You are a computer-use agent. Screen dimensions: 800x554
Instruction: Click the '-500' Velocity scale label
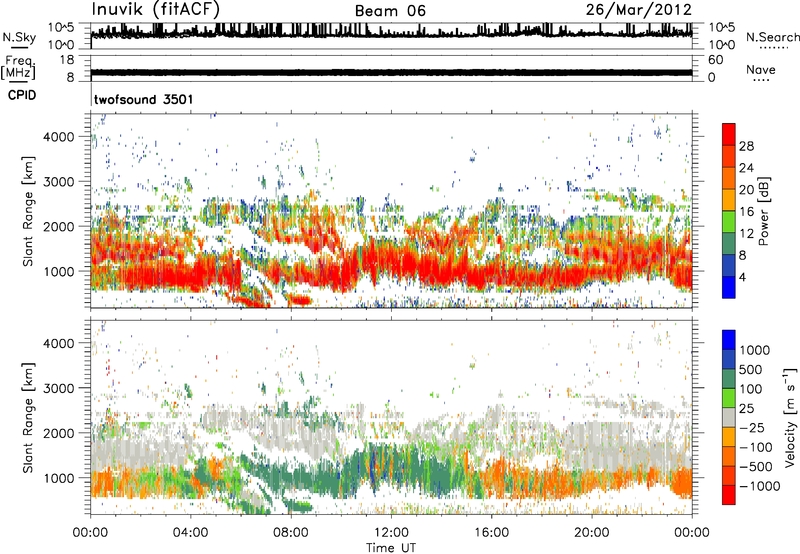click(x=755, y=467)
